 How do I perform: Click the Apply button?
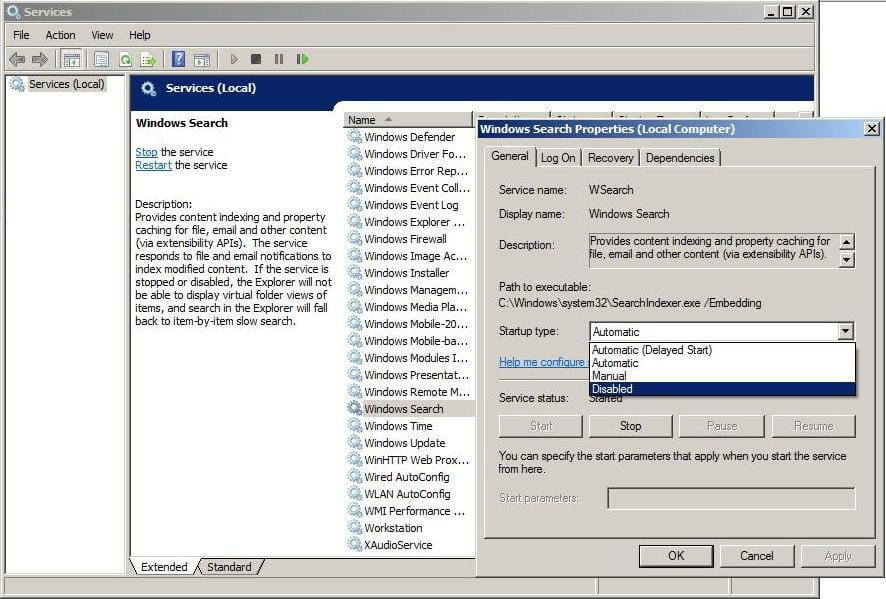[x=838, y=556]
